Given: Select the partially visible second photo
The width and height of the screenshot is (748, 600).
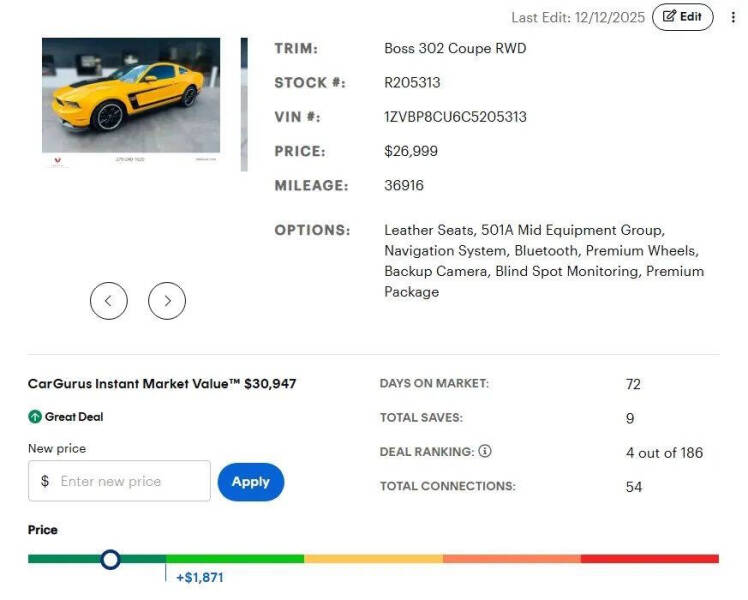Looking at the screenshot, I should click(244, 103).
